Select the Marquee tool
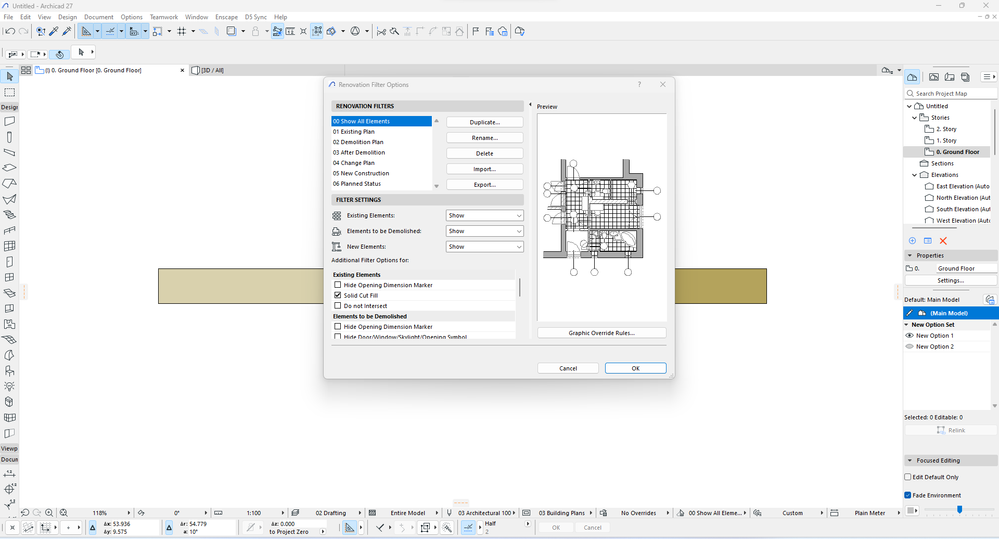999x539 pixels. pyautogui.click(x=10, y=92)
